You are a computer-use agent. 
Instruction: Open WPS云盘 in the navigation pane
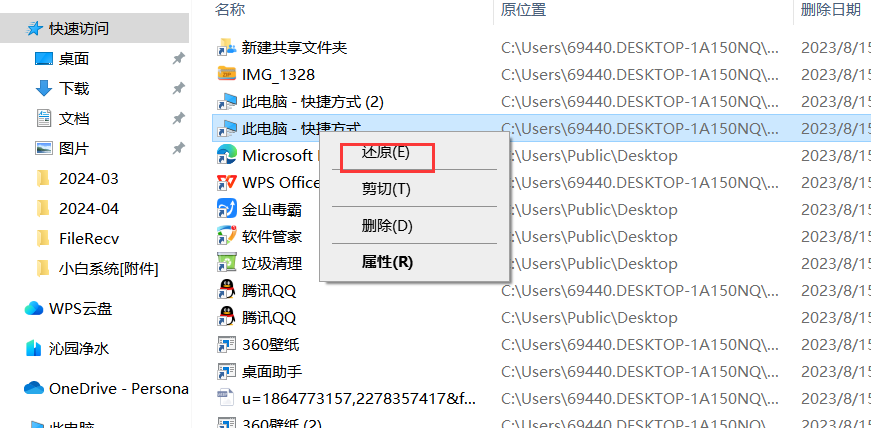point(81,308)
